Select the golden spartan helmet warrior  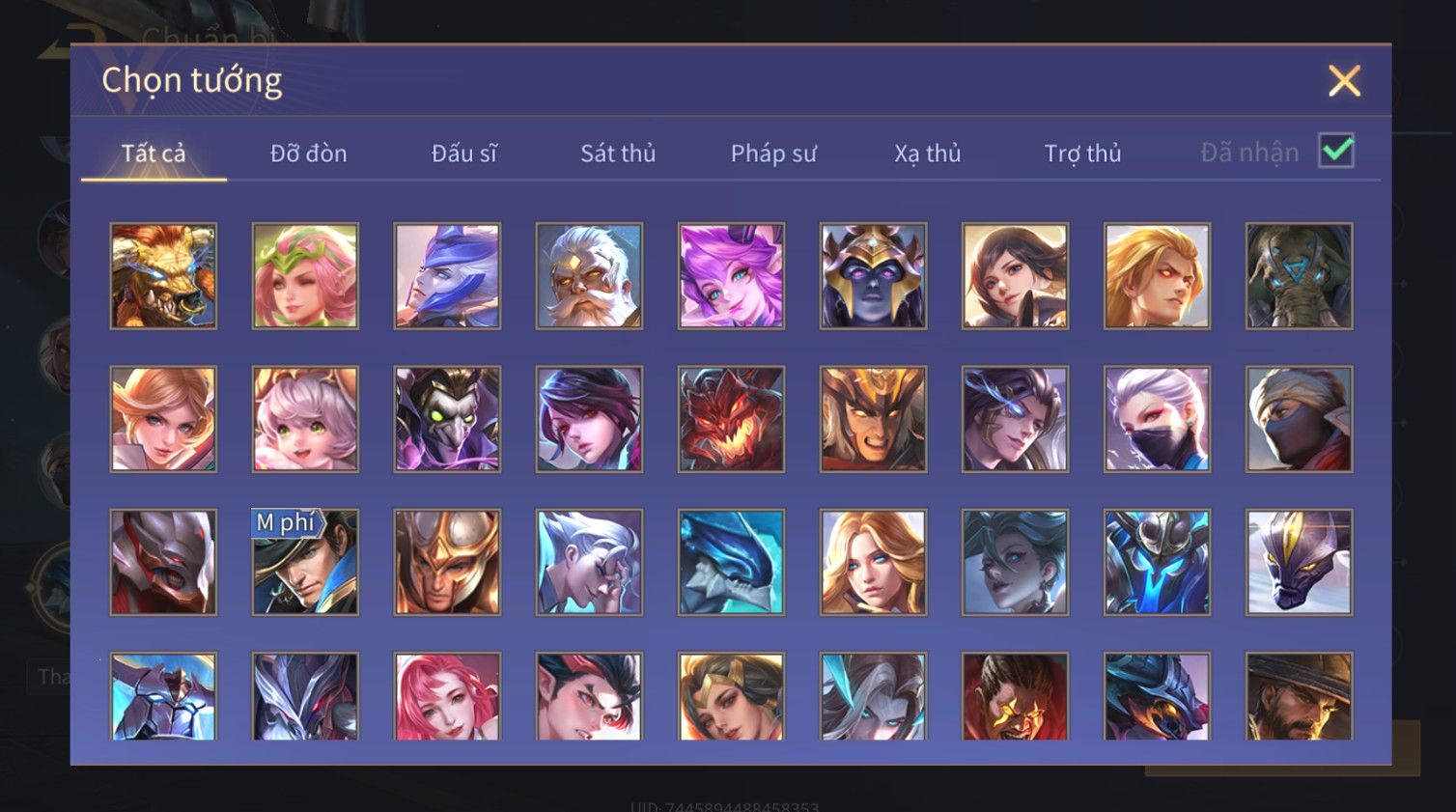pyautogui.click(x=447, y=562)
